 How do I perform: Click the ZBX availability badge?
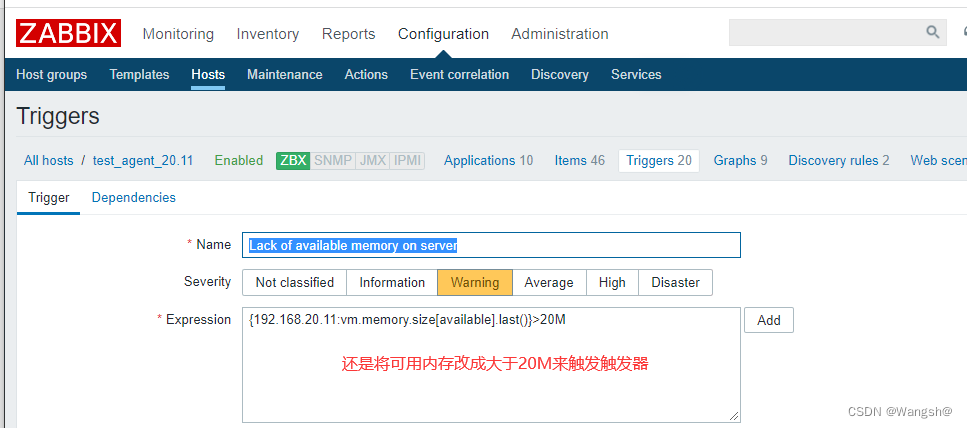(x=293, y=161)
